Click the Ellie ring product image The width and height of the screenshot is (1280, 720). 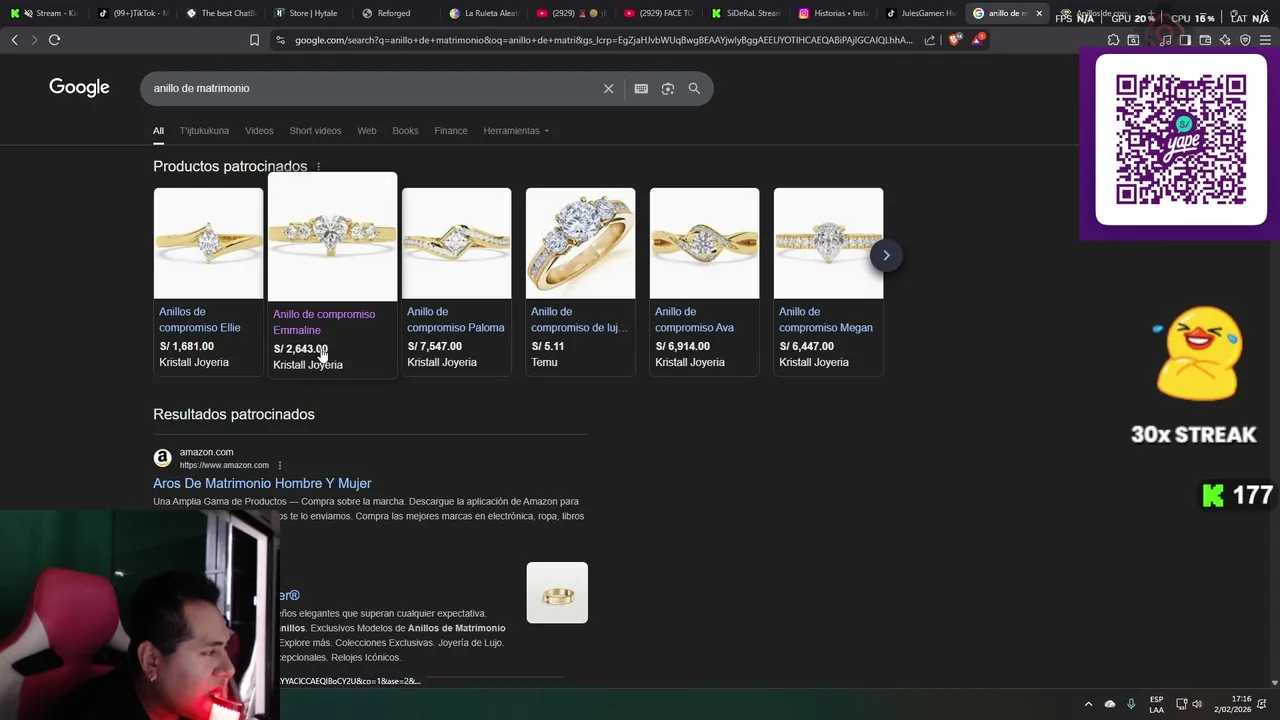pos(208,243)
